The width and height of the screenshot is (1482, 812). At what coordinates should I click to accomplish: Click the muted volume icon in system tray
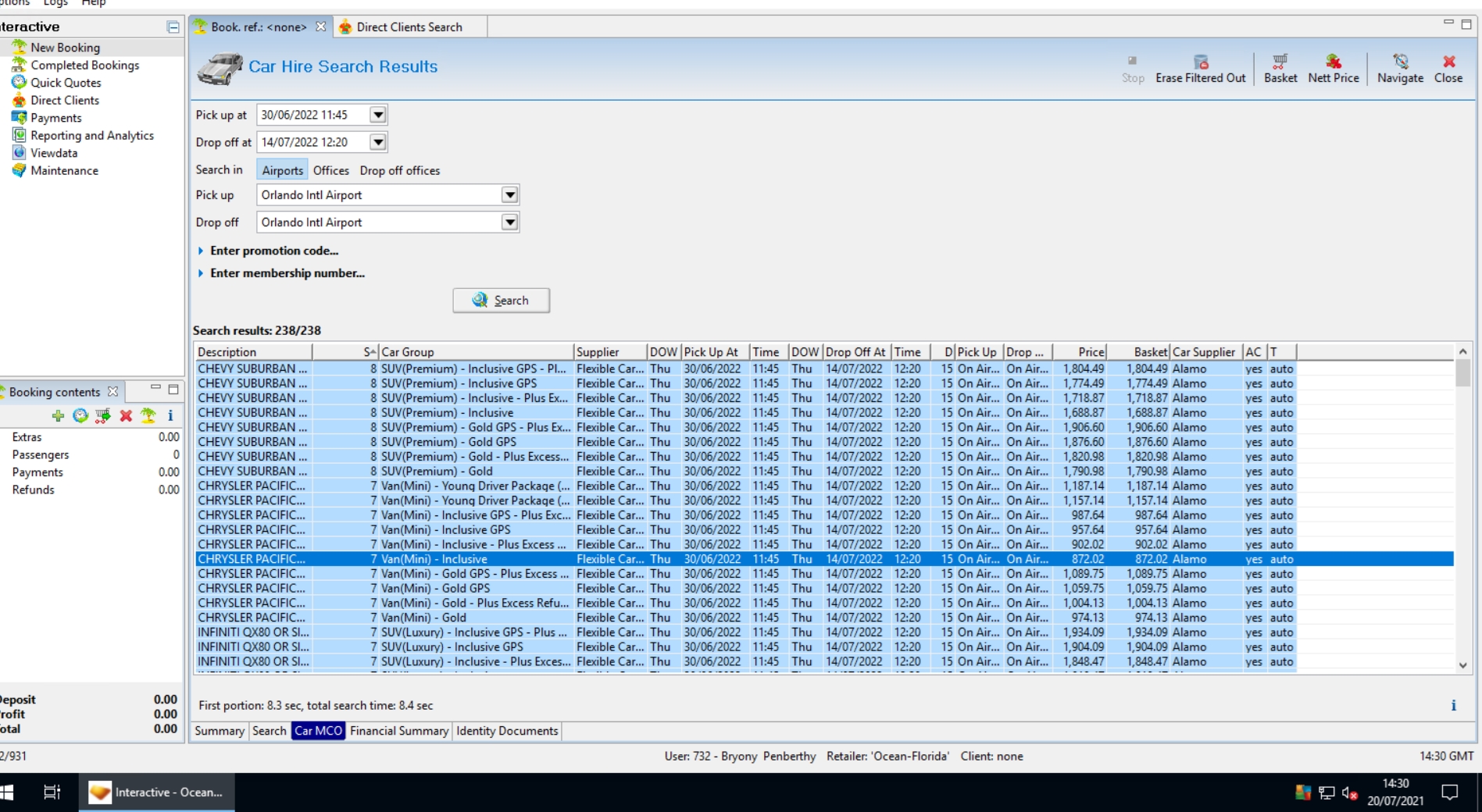(1349, 793)
